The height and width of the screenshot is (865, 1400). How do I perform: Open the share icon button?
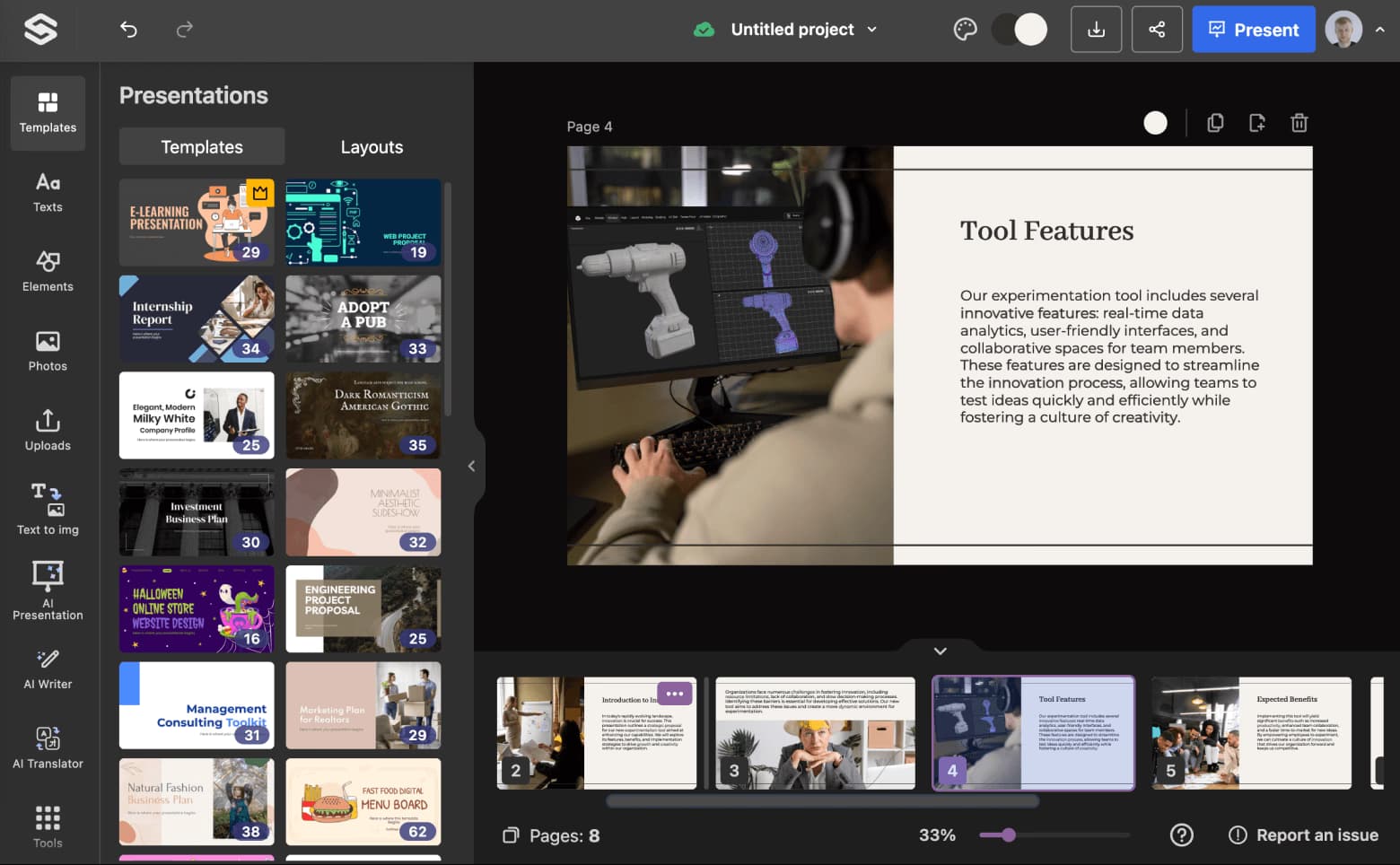[1157, 30]
